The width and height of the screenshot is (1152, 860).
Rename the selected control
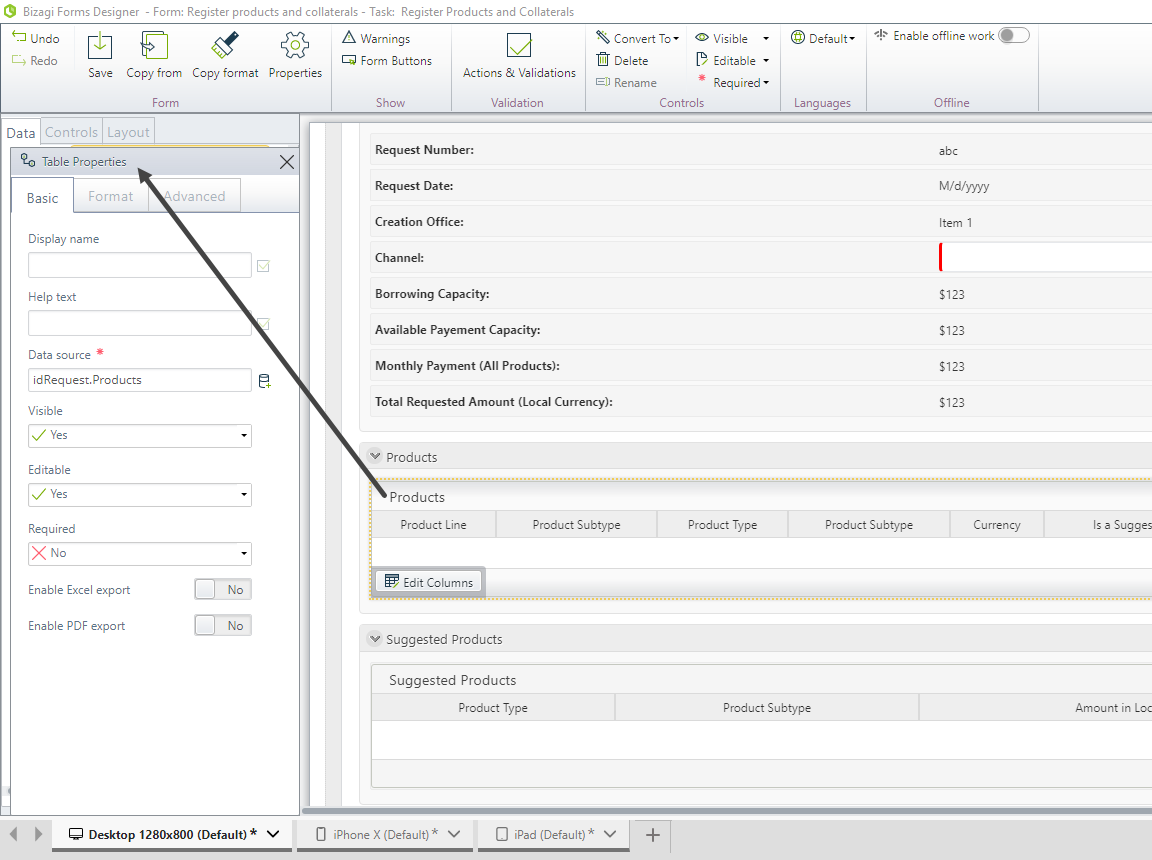[626, 82]
